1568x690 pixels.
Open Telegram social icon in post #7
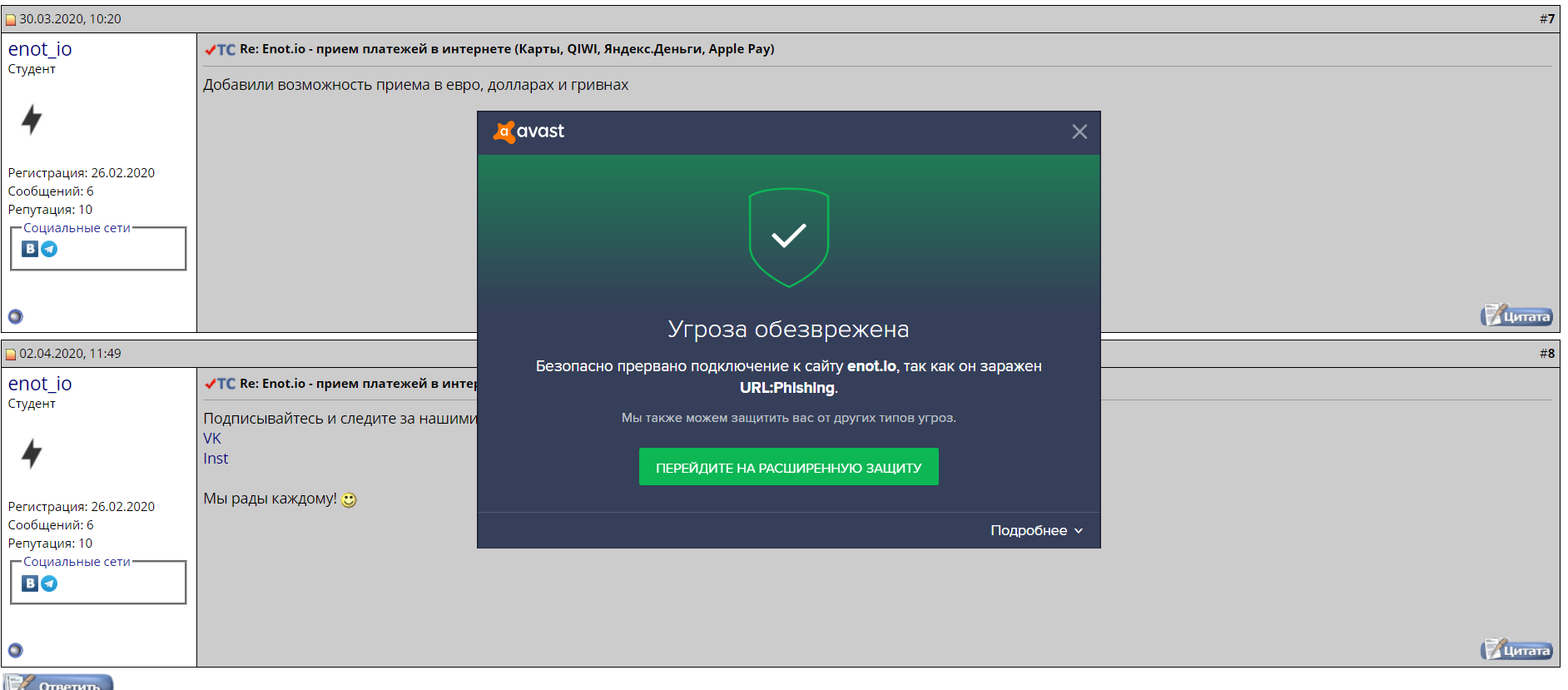(50, 249)
